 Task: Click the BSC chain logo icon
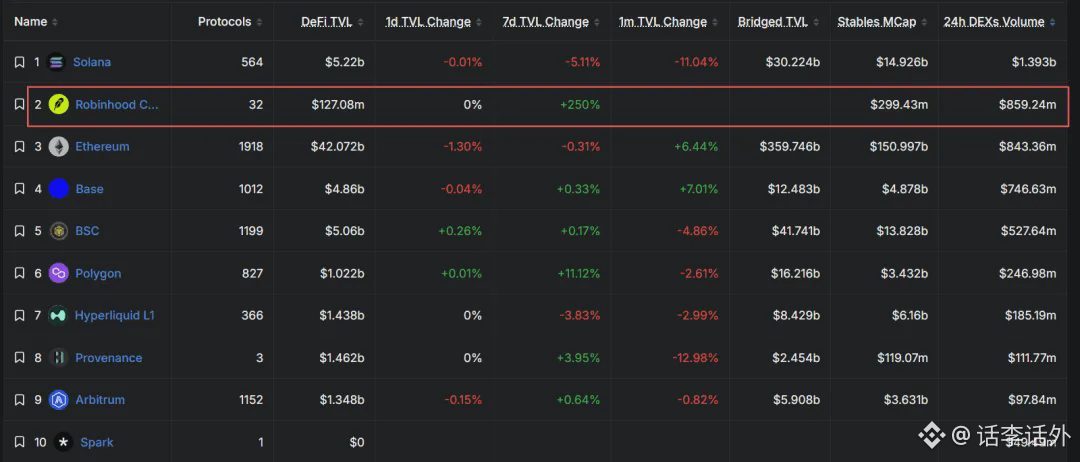59,231
